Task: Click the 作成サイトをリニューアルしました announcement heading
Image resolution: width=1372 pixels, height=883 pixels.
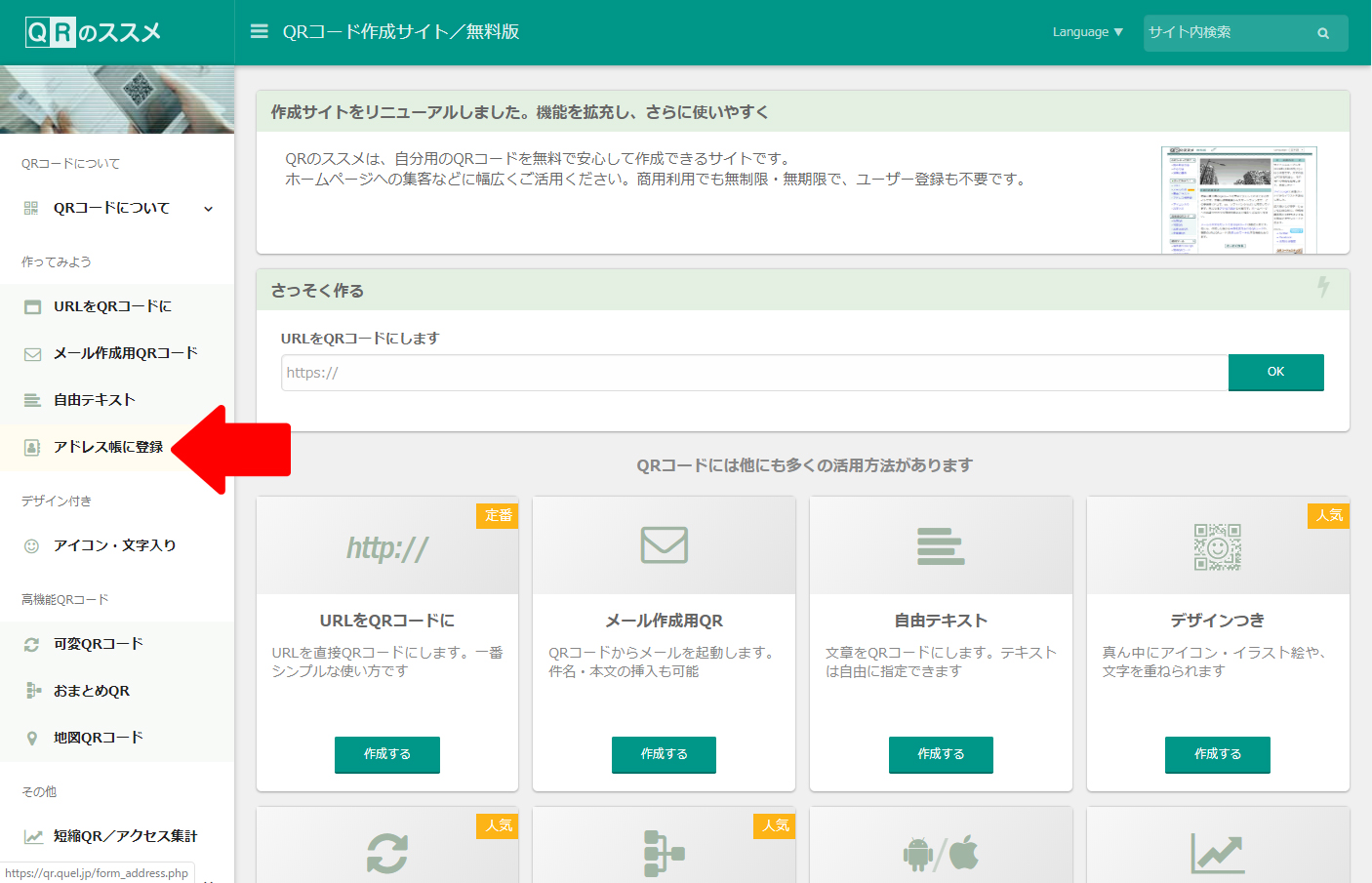Action: click(520, 112)
